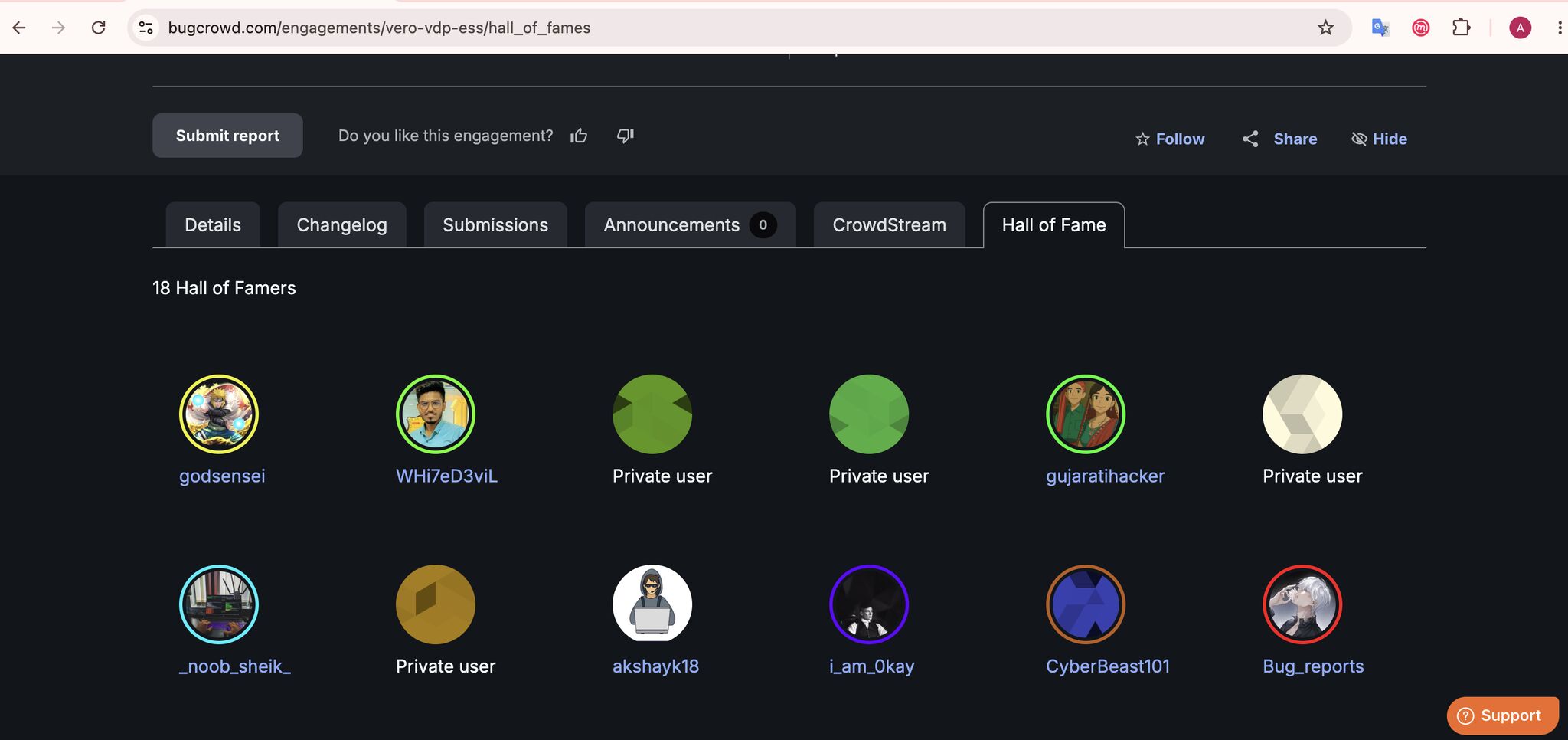Open Bug_reports' avatar
This screenshot has width=1568, height=740.
click(x=1302, y=604)
